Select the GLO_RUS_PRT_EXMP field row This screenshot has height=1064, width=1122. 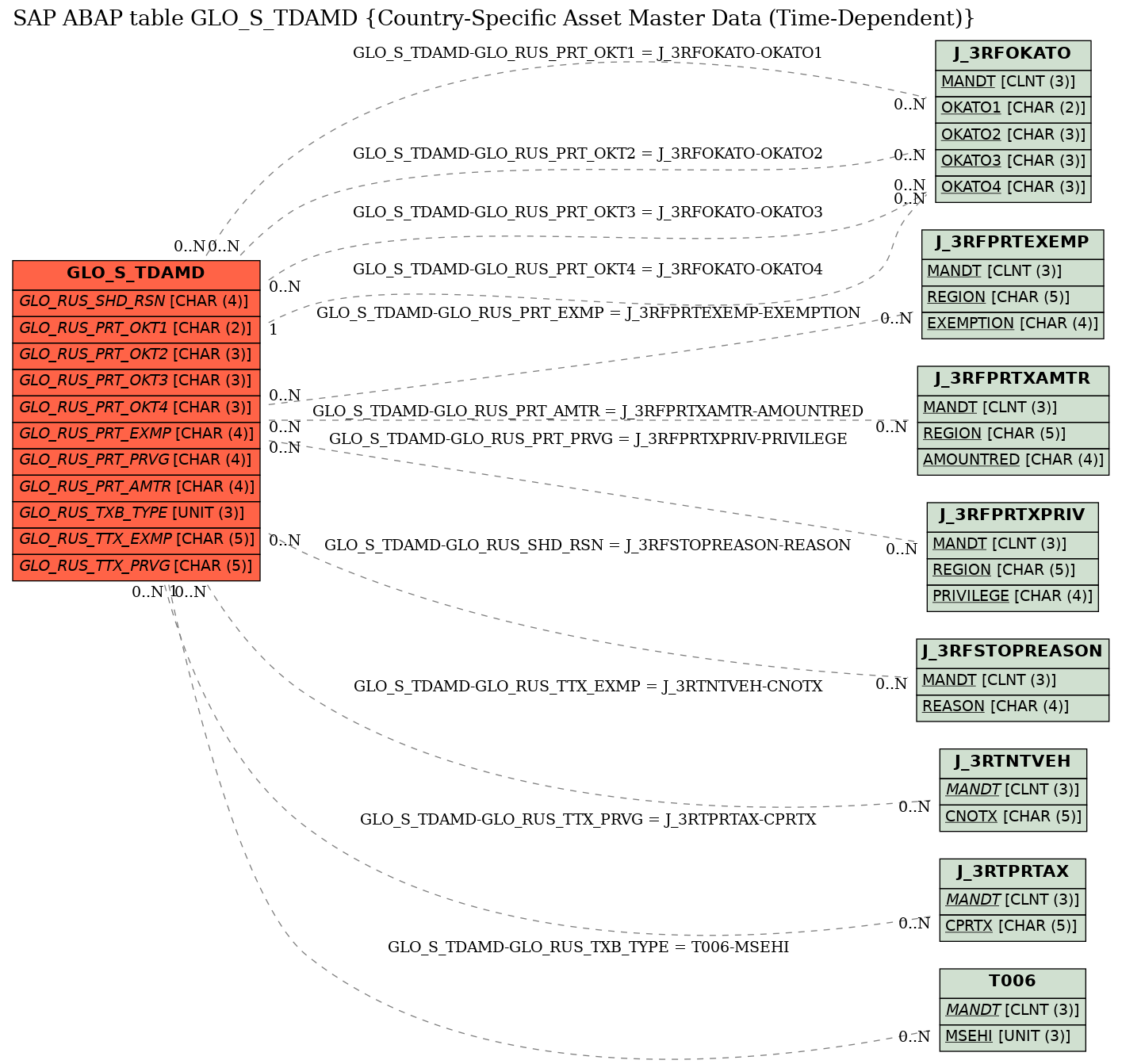[x=136, y=434]
